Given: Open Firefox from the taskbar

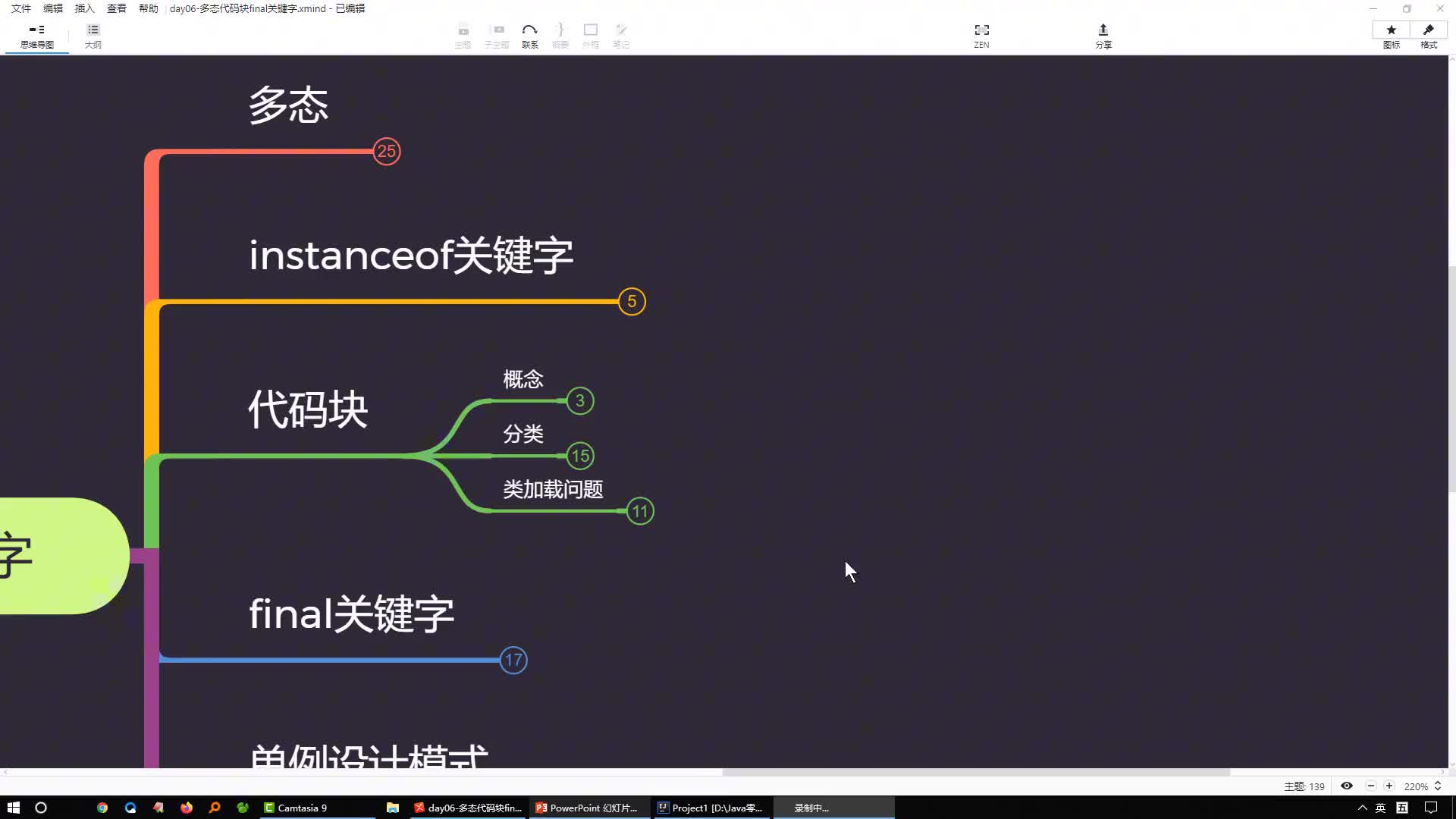Looking at the screenshot, I should pyautogui.click(x=187, y=808).
